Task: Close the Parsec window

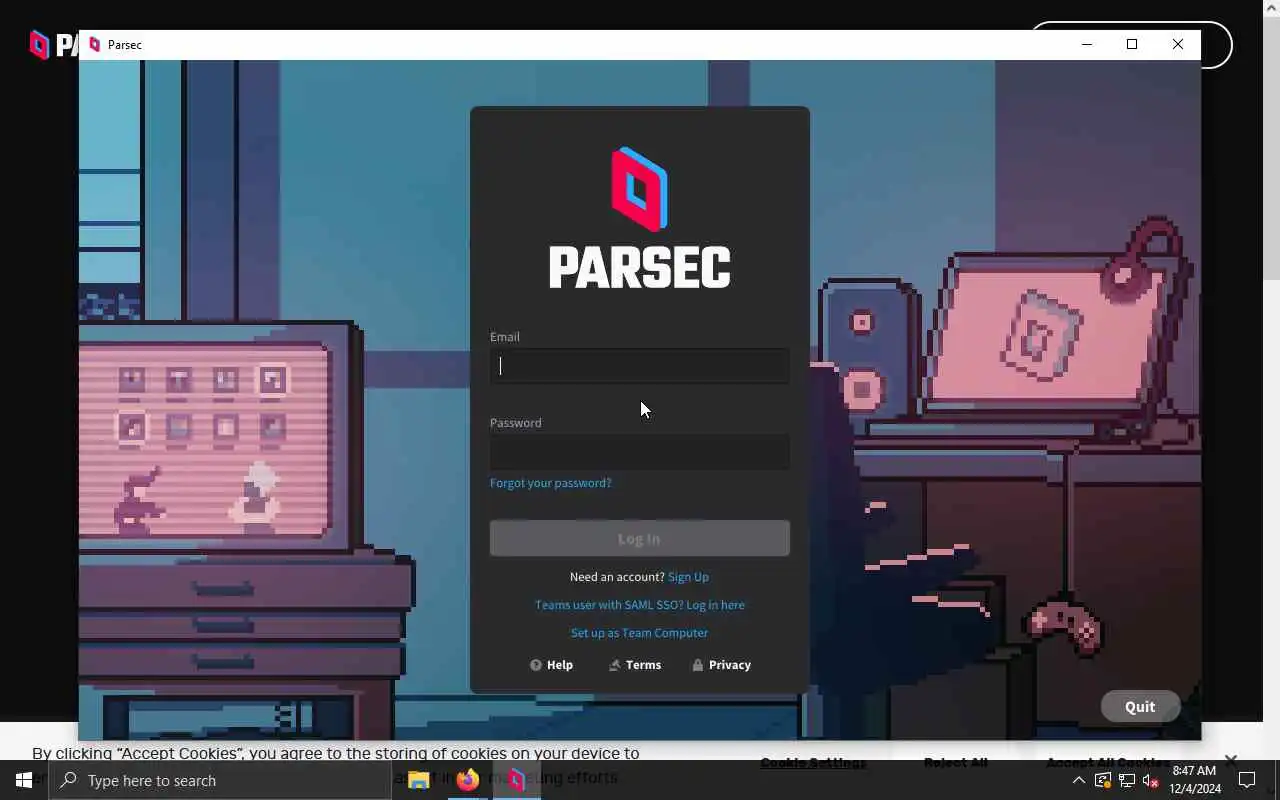Action: click(1178, 44)
